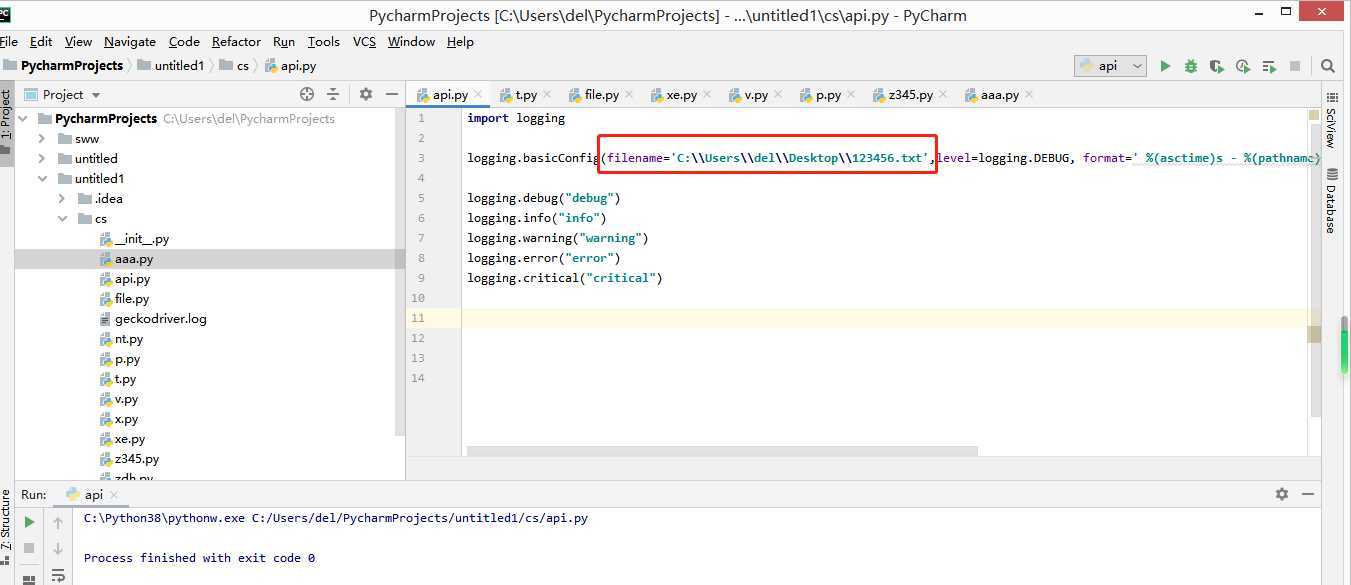Open the Help menu
Viewport: 1351px width, 585px height.
tap(460, 42)
